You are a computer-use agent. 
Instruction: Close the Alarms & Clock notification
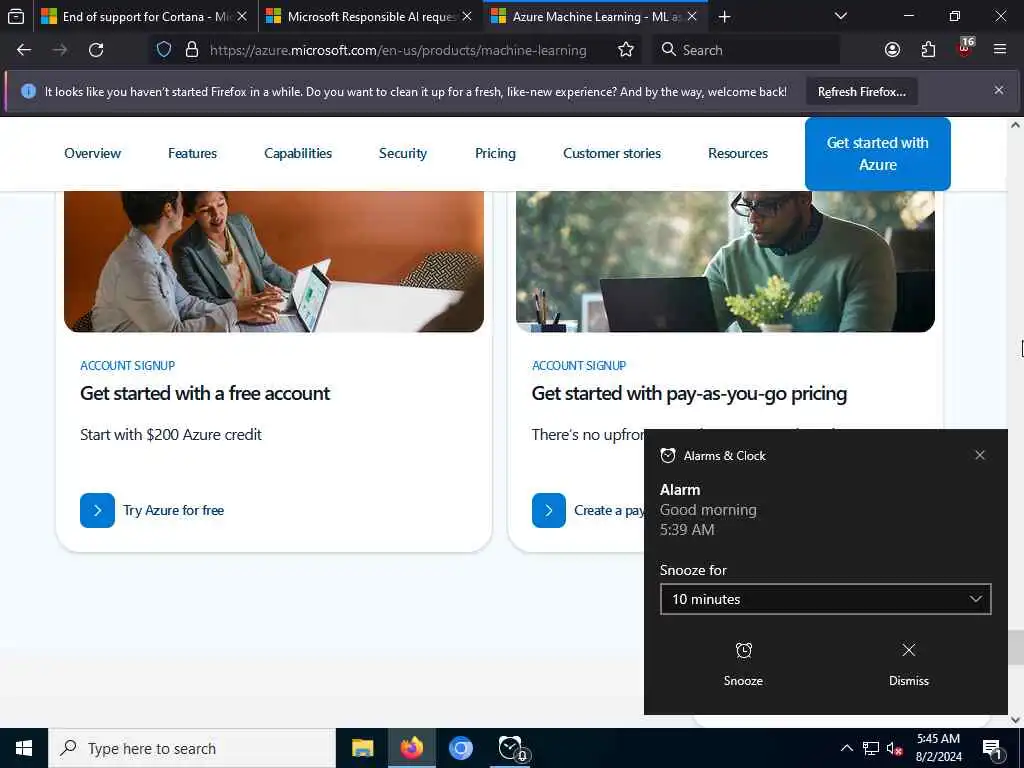coord(980,455)
